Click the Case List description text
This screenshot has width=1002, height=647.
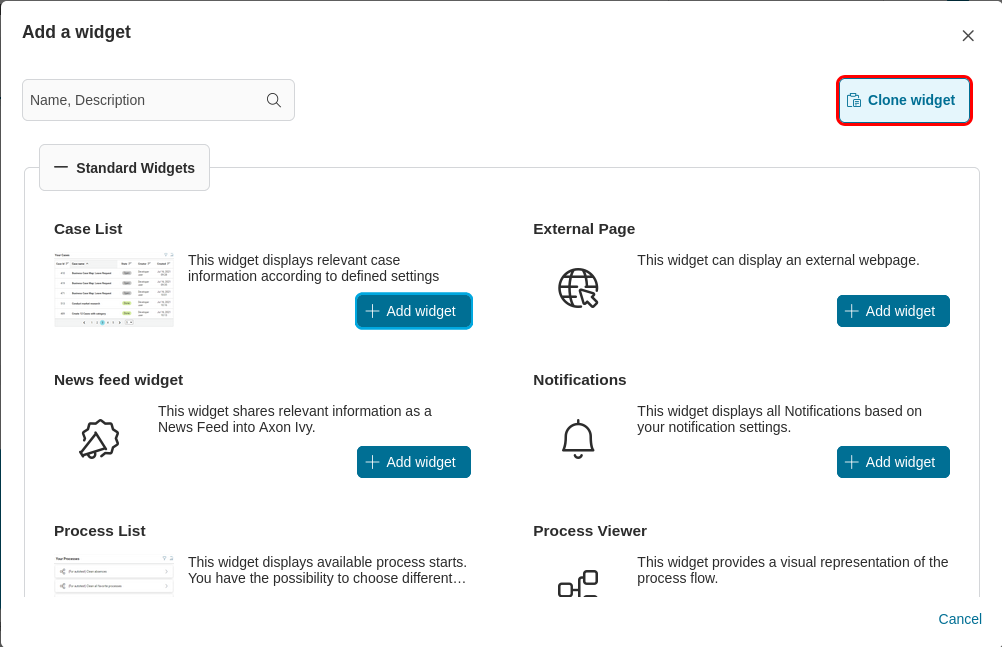pyautogui.click(x=313, y=268)
